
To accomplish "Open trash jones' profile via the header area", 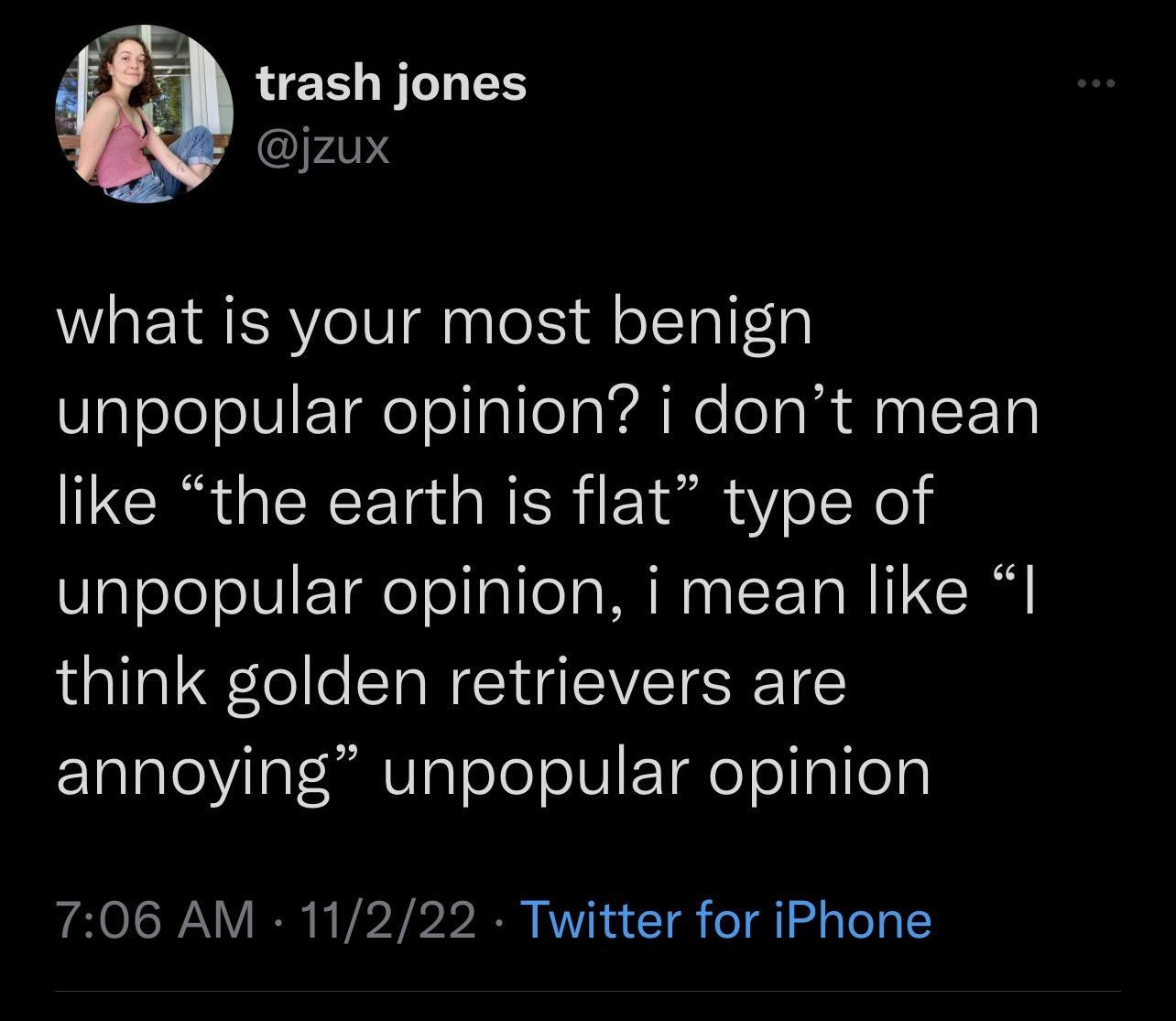I will [392, 82].
